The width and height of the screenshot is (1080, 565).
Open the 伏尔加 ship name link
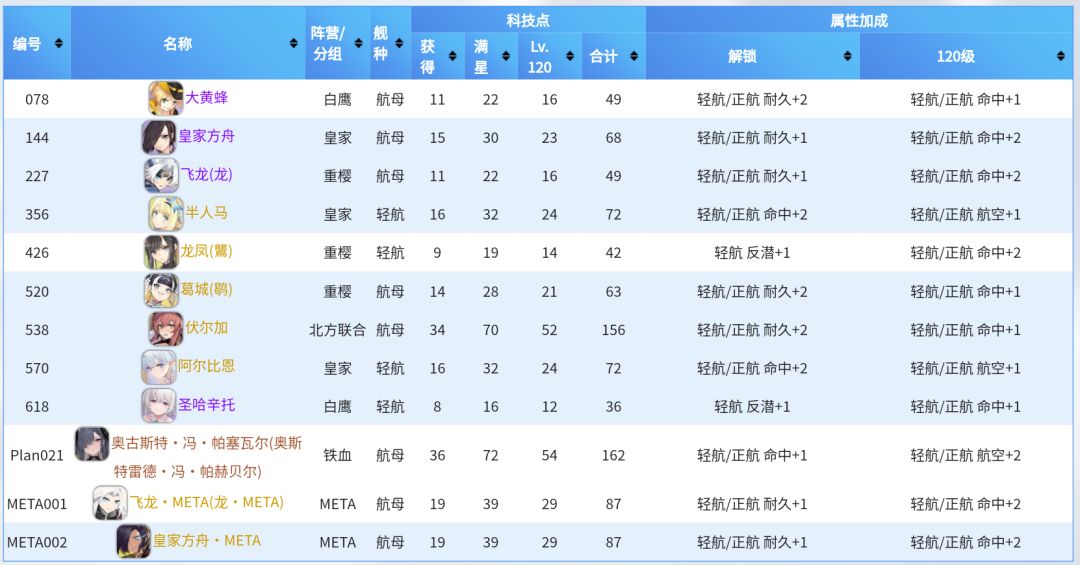pyautogui.click(x=207, y=328)
